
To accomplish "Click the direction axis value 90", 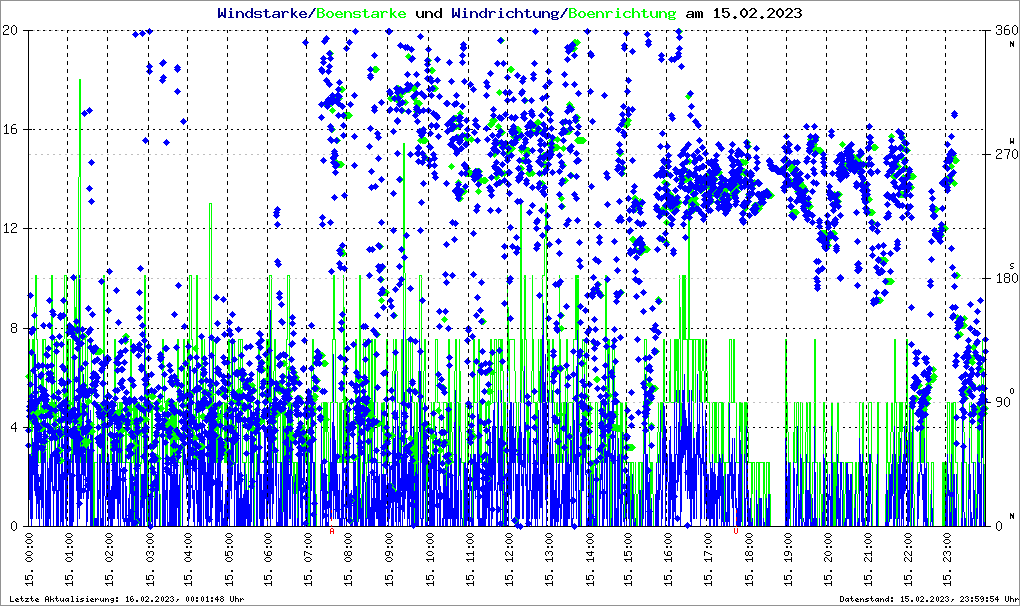I will [x=1003, y=402].
